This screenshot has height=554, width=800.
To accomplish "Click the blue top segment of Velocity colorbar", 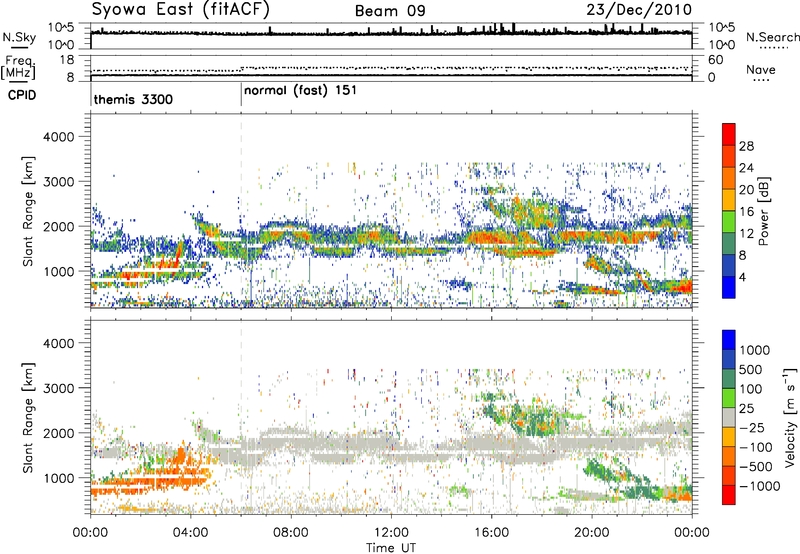I will 729,340.
